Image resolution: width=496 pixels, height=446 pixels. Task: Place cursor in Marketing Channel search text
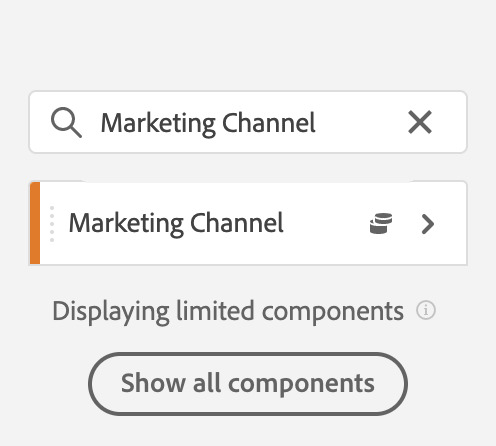coord(208,123)
